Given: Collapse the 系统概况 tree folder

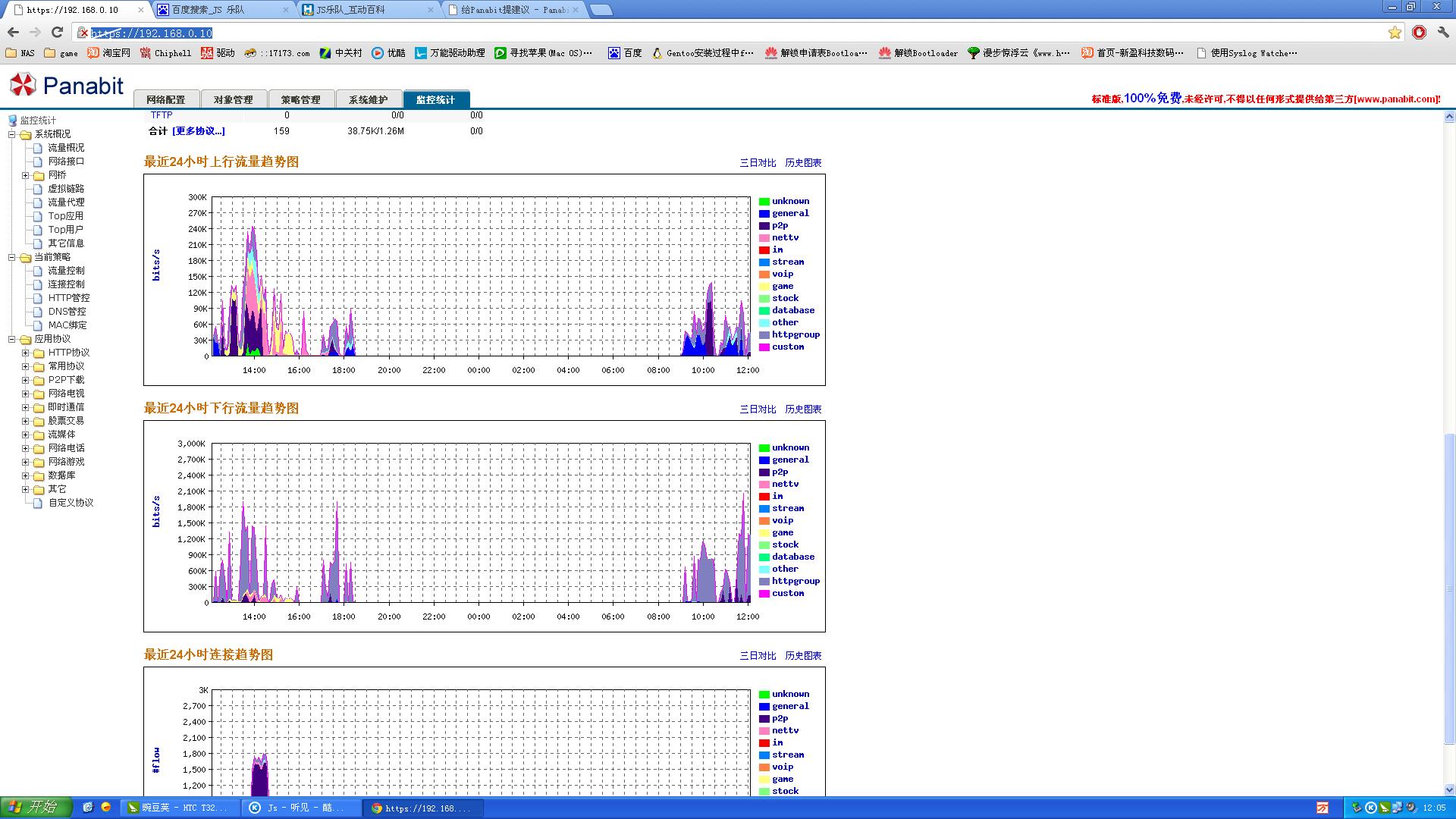Looking at the screenshot, I should point(12,134).
